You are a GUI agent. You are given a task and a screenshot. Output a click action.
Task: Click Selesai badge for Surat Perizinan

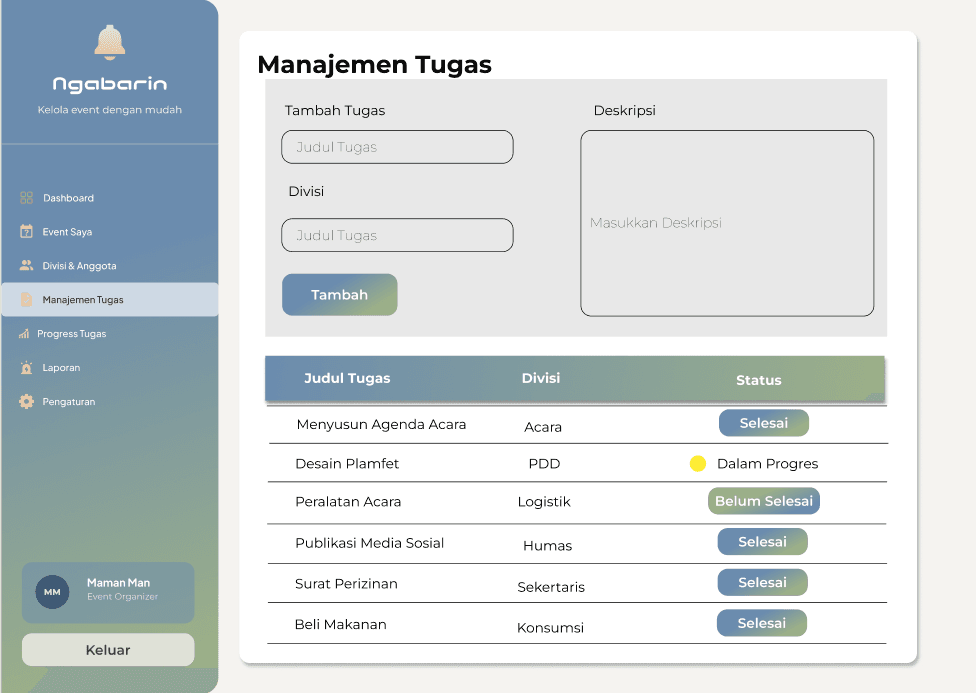click(x=762, y=583)
